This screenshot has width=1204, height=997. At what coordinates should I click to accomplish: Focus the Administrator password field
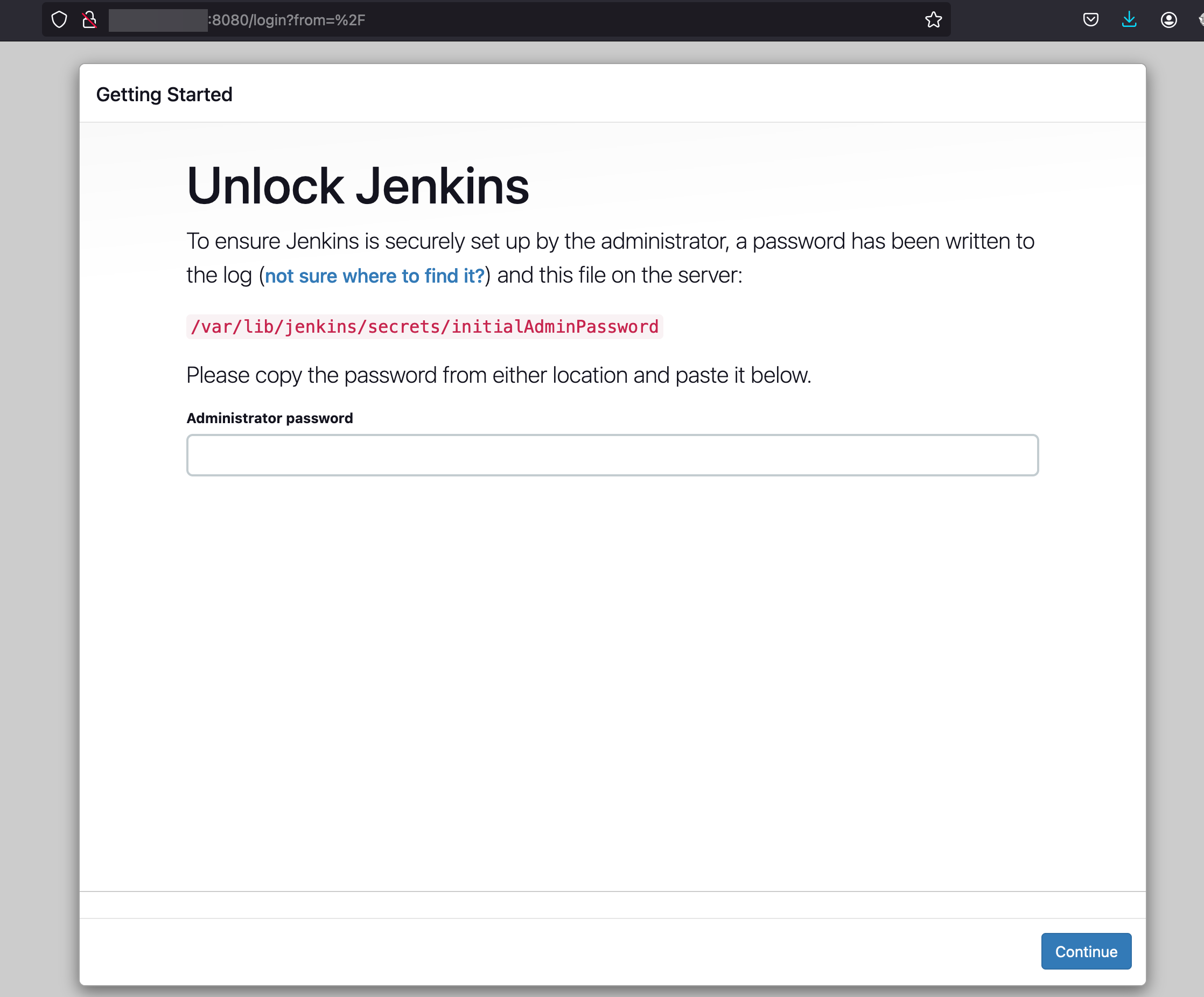612,455
